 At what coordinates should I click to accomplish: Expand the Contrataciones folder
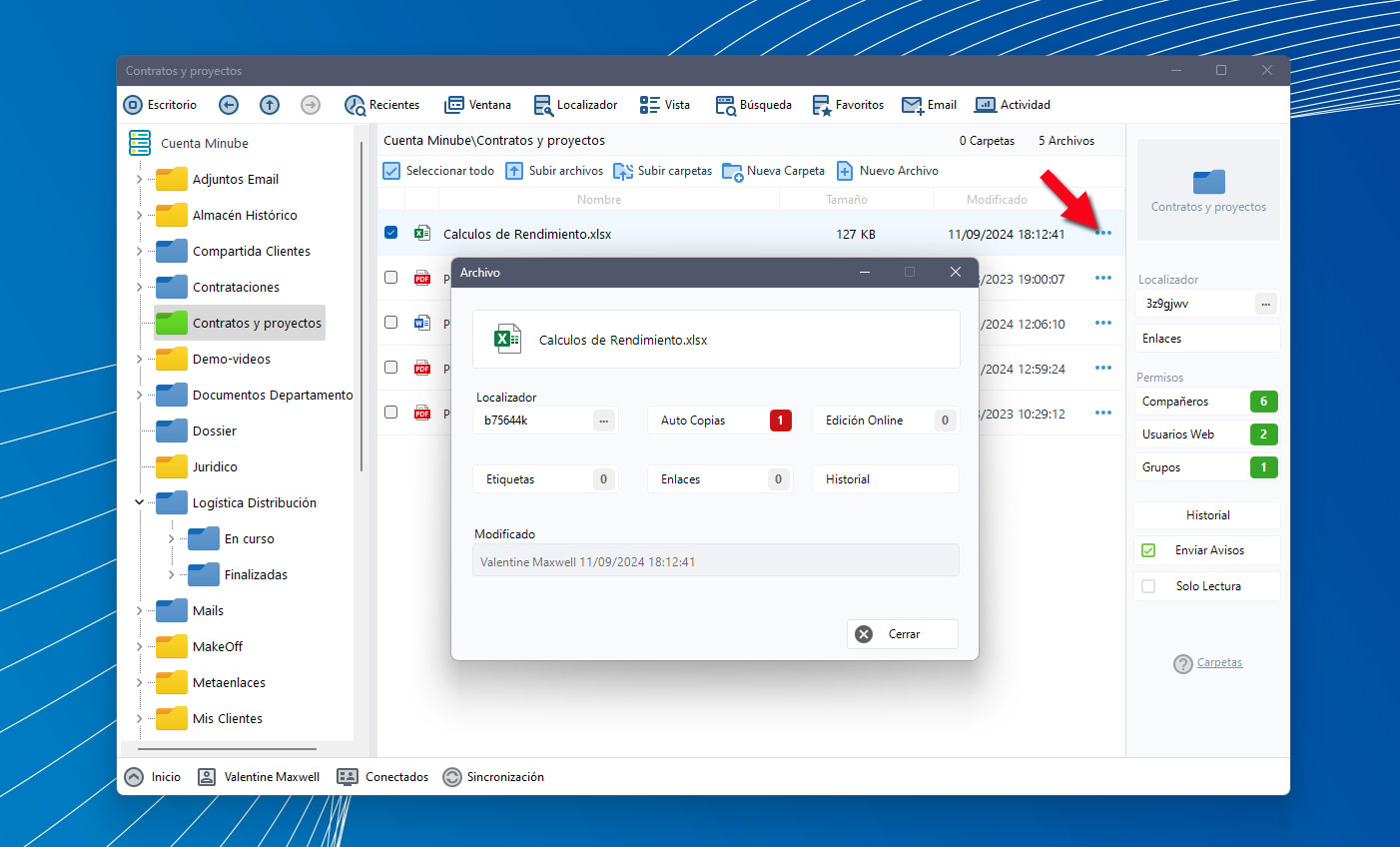click(x=139, y=288)
